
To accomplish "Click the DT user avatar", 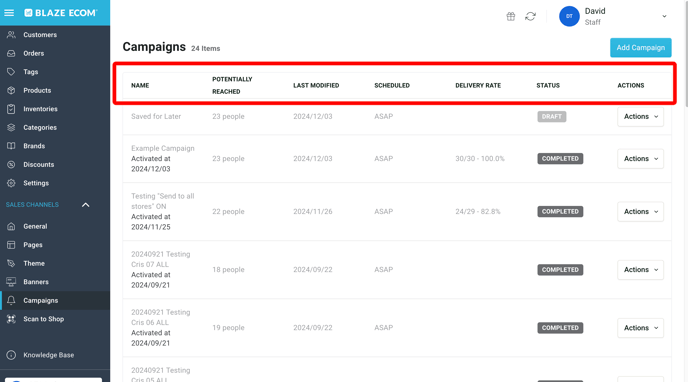I will coord(569,16).
